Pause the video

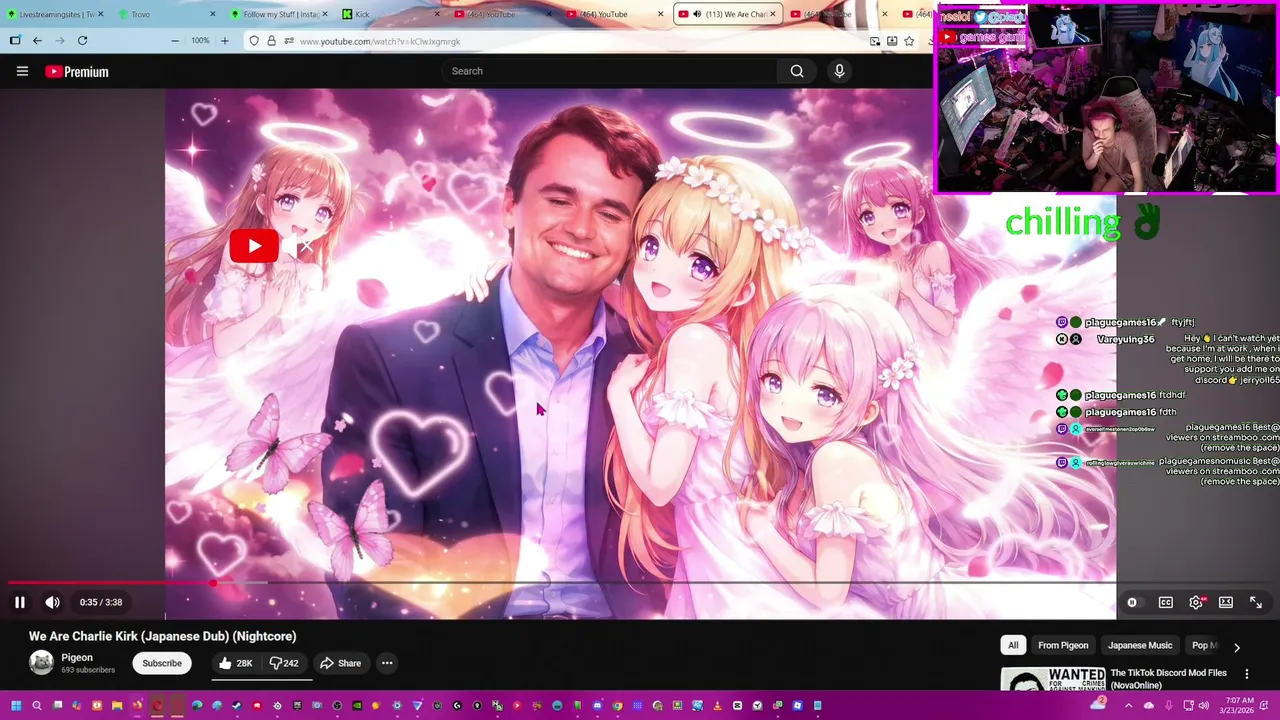[19, 602]
